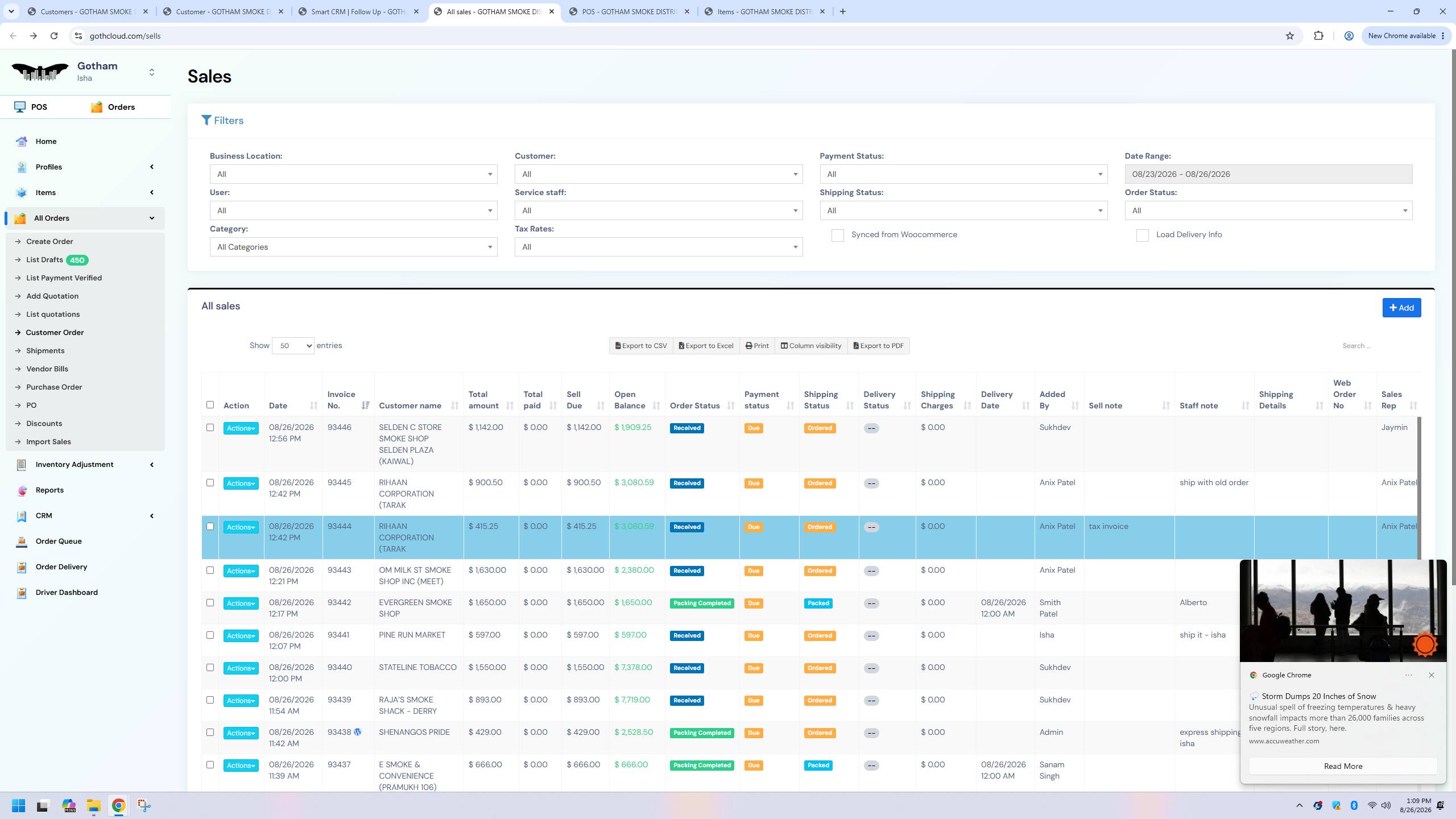Image resolution: width=1456 pixels, height=819 pixels.
Task: Open Actions dropdown for invoice 93443
Action: pos(241,571)
